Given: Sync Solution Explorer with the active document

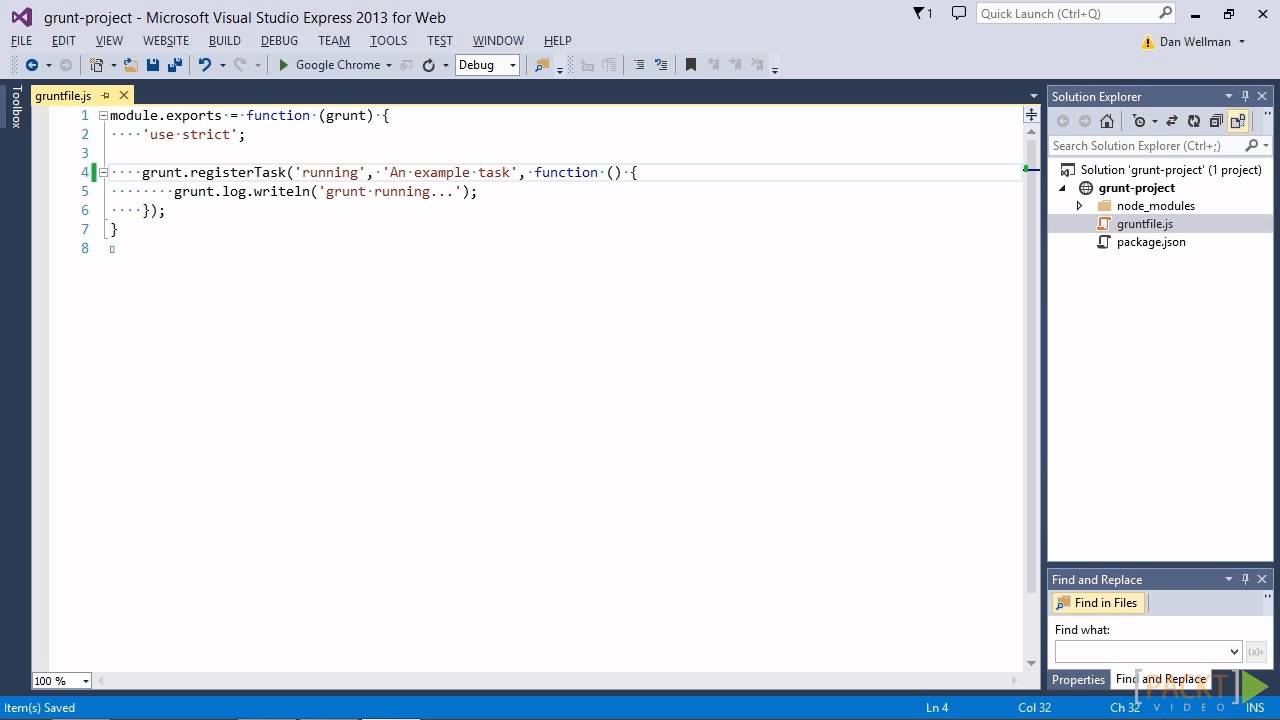Looking at the screenshot, I should point(1172,121).
